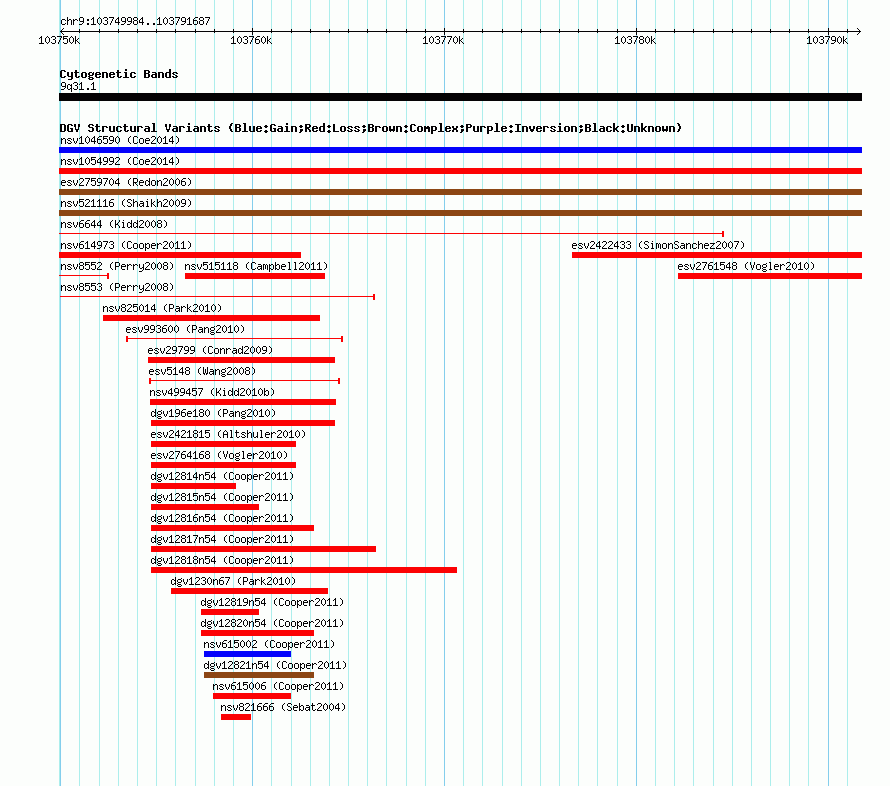
Task: Select dgv12819n54 (Cooper2011) label
Action: pos(272,602)
